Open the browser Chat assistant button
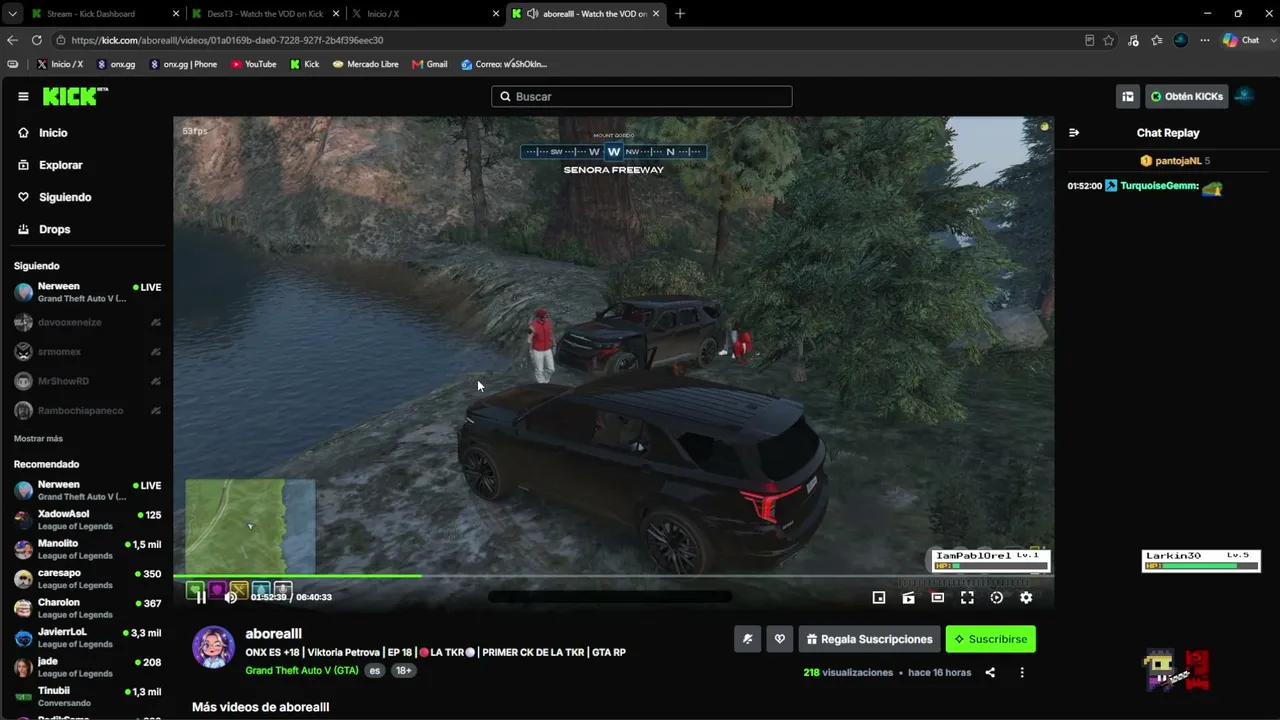The width and height of the screenshot is (1280, 720). pyautogui.click(x=1242, y=40)
